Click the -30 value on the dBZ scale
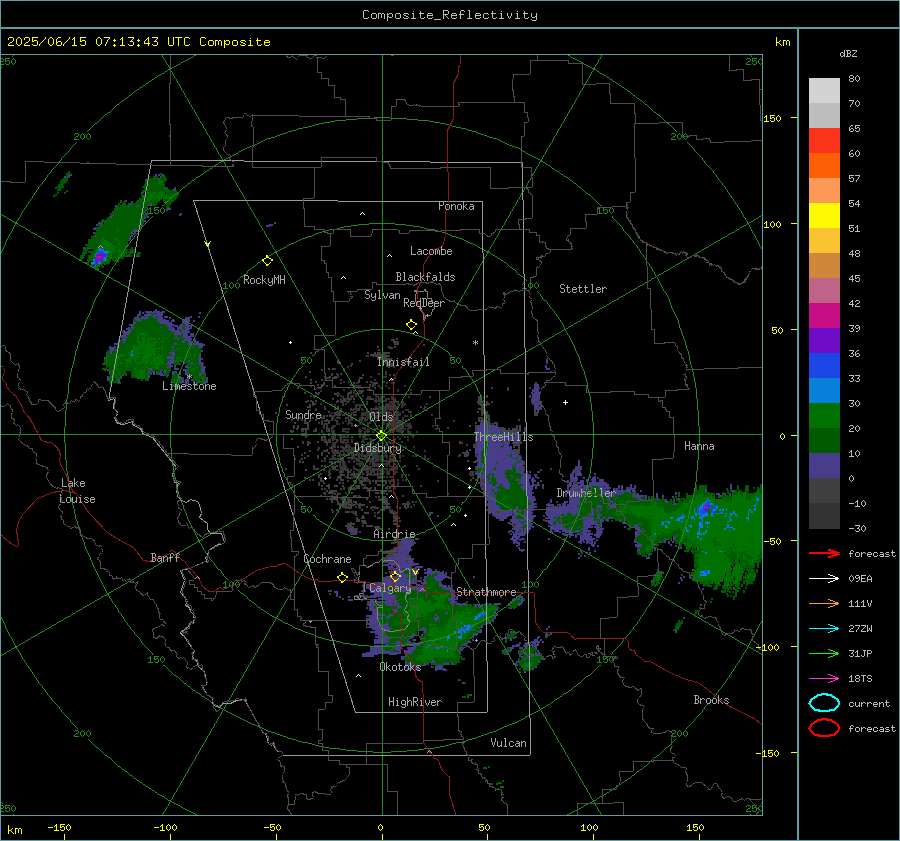Screen dimensions: 900x841 coord(857,528)
